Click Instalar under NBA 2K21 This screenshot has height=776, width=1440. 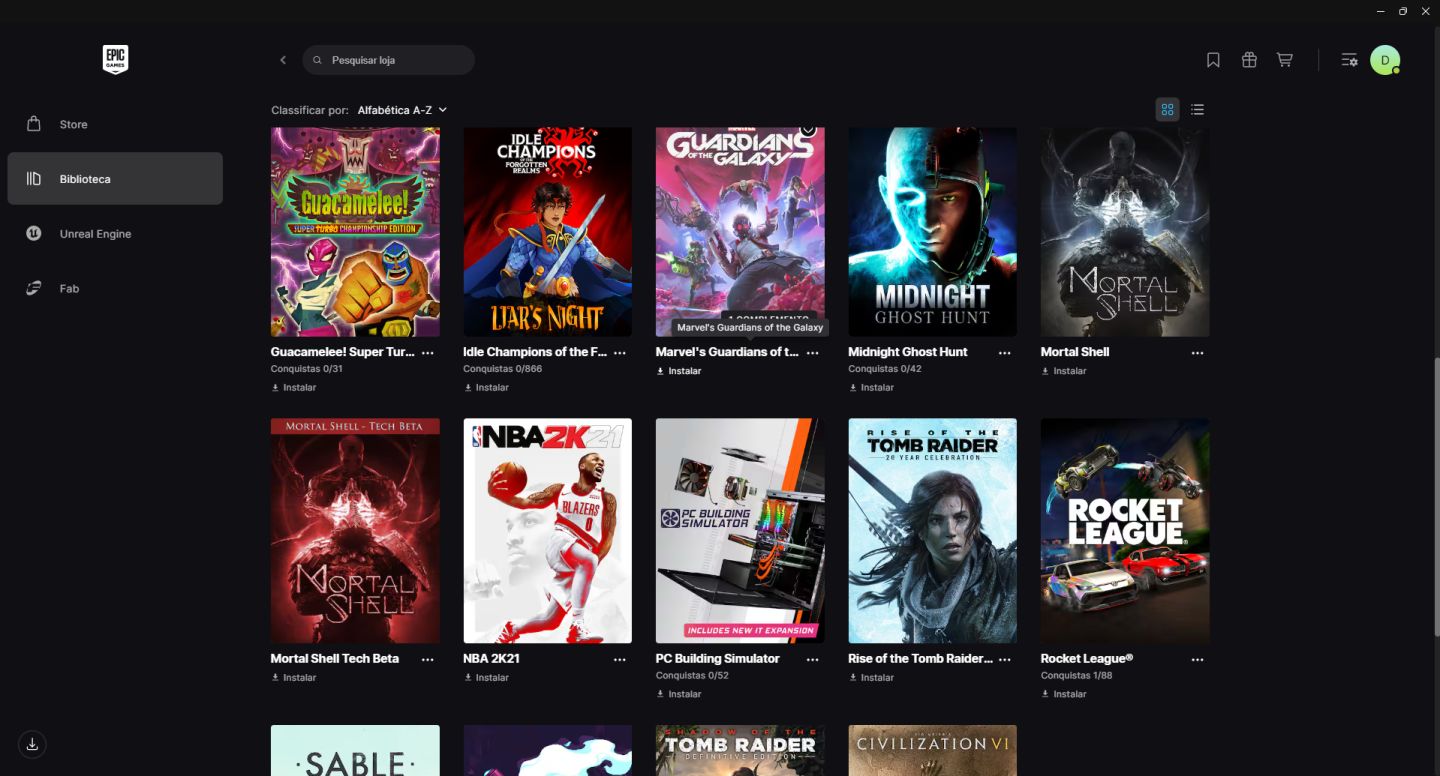(x=486, y=677)
